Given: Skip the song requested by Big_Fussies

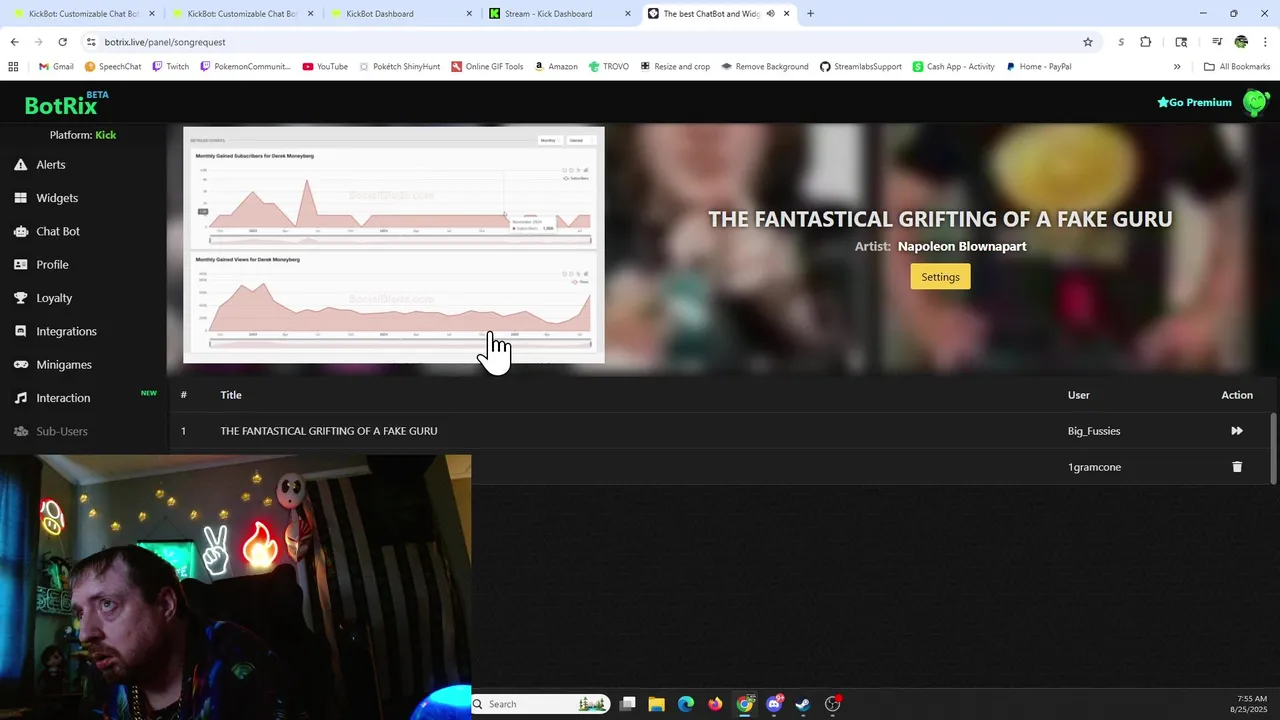Looking at the screenshot, I should point(1237,431).
